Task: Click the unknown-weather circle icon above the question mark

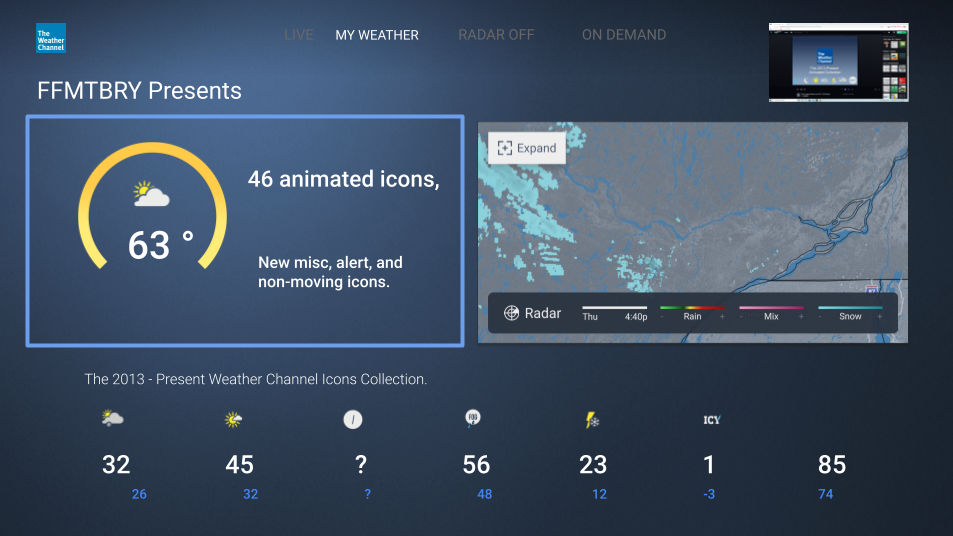Action: click(353, 419)
